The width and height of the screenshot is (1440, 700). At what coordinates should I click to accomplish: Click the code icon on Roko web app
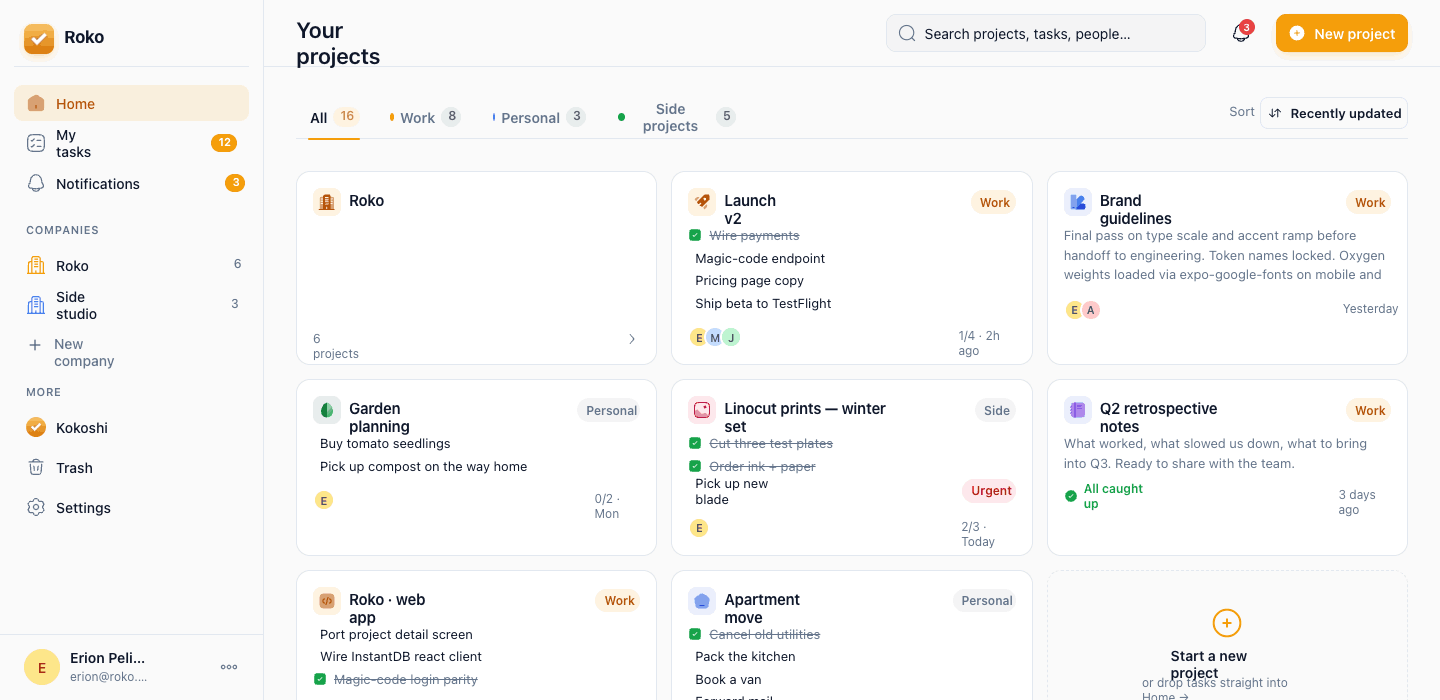(x=327, y=601)
